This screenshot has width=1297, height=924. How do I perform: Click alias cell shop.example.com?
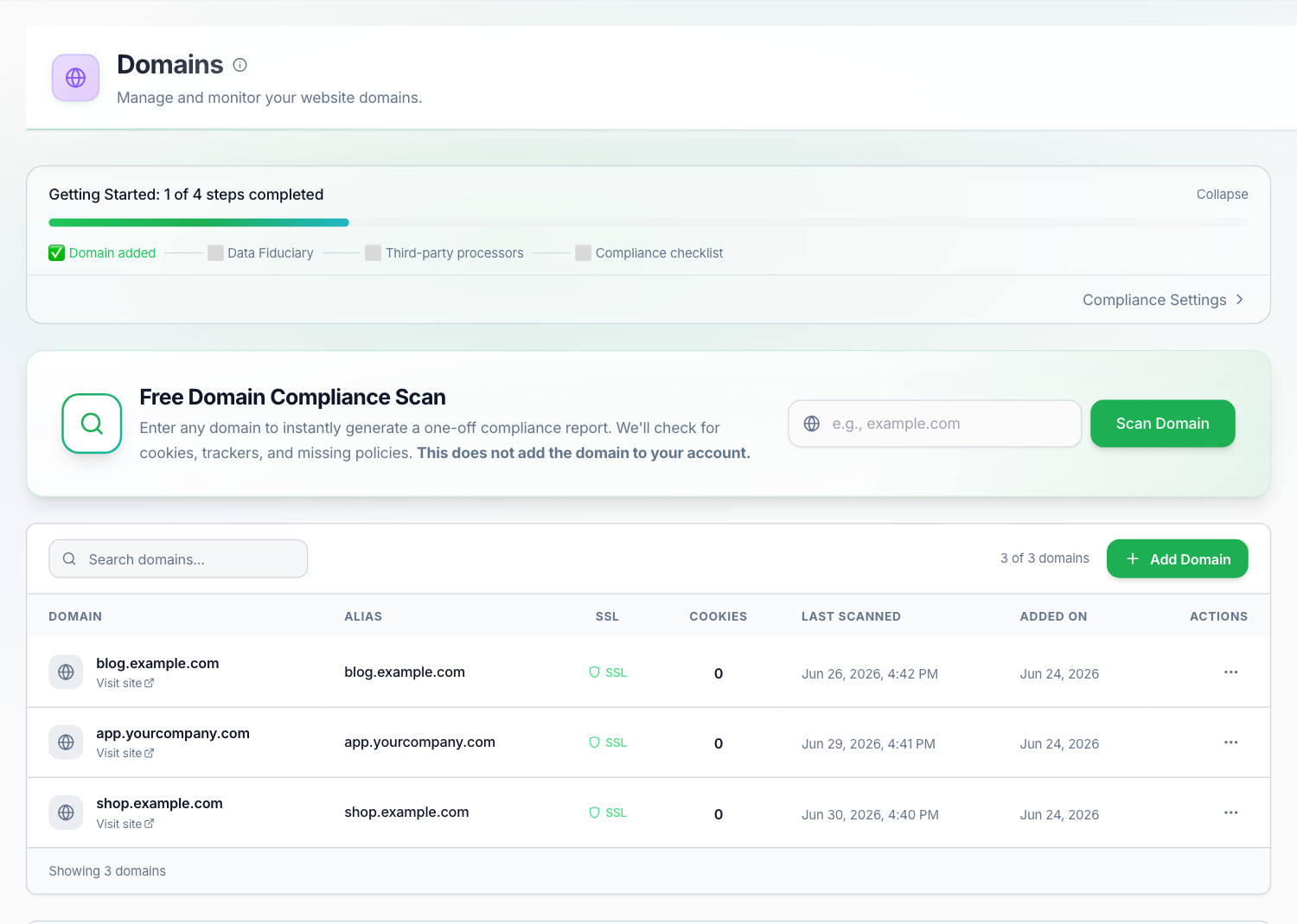tap(406, 812)
